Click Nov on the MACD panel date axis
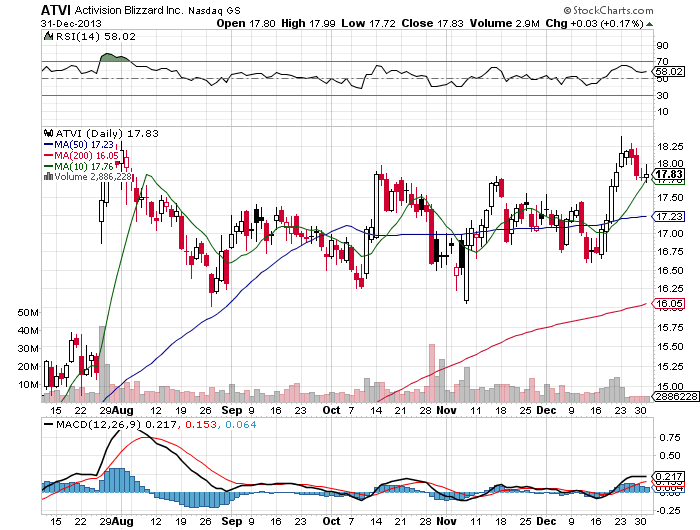 click(x=446, y=521)
